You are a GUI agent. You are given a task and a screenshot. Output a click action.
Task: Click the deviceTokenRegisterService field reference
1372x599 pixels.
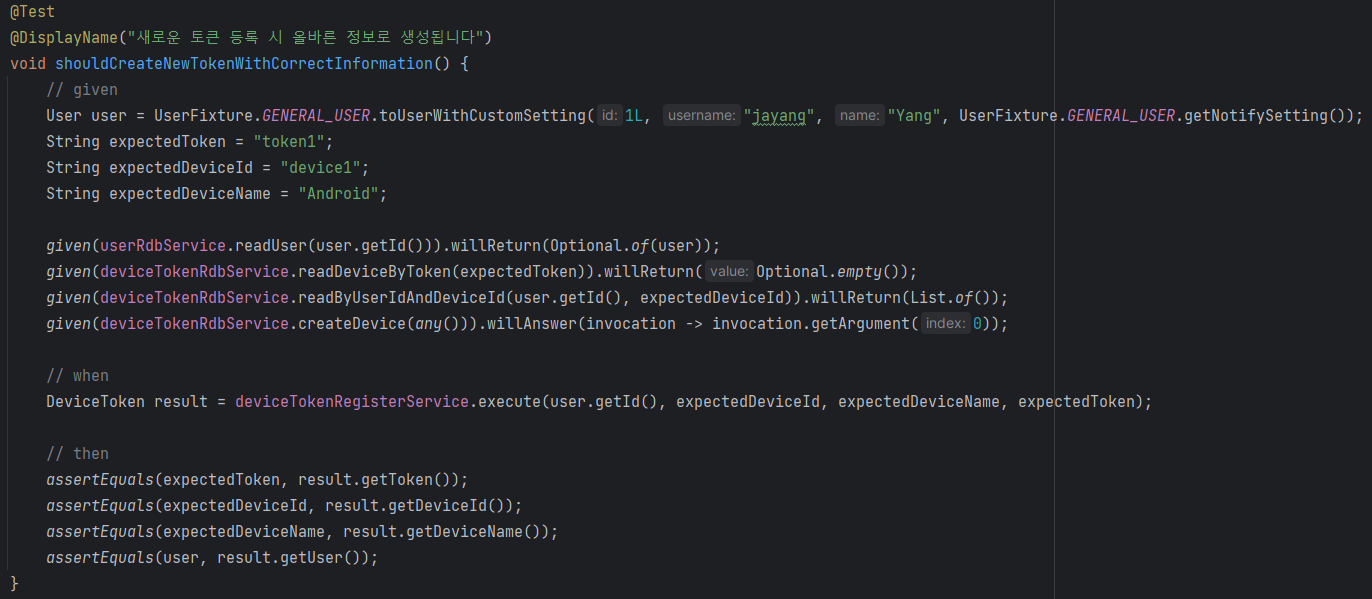click(x=352, y=402)
